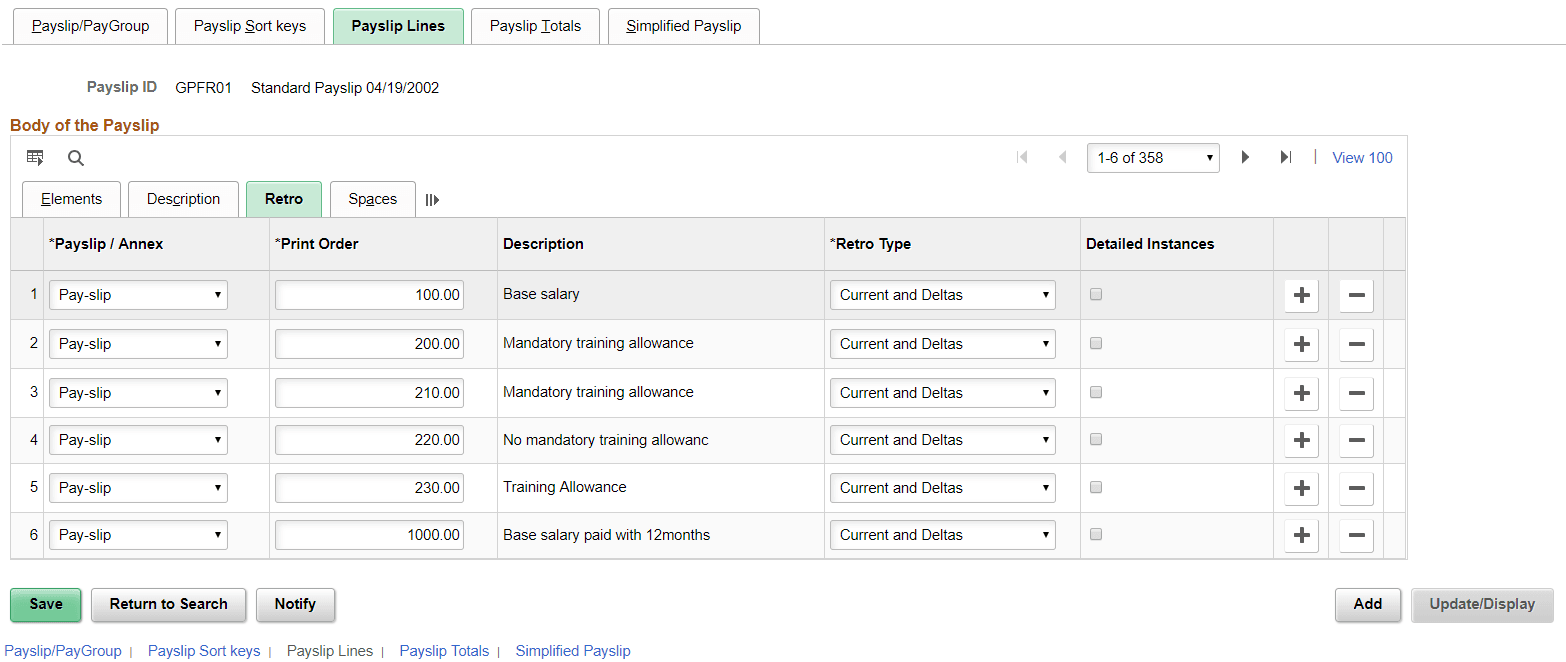Expand the 1-6 of 358 row selector
The width and height of the screenshot is (1566, 662).
pos(1153,158)
